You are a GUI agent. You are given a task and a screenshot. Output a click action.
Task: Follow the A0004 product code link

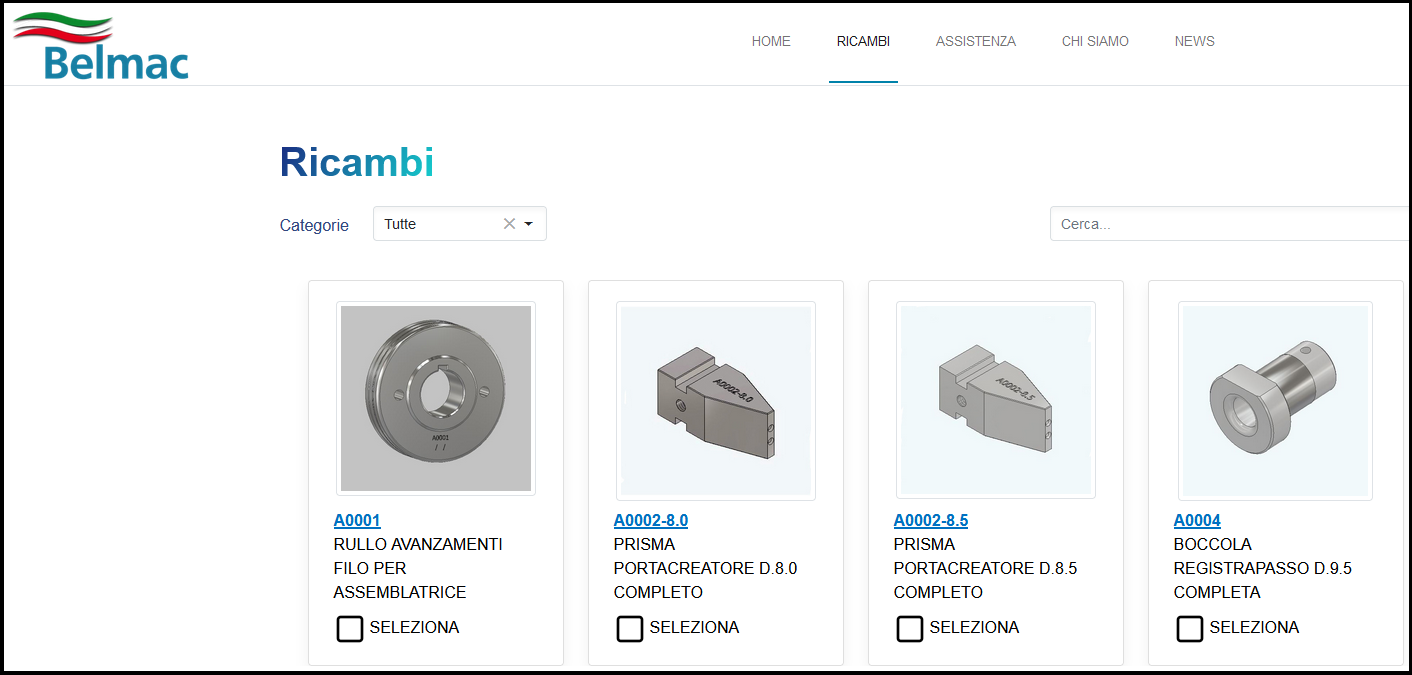[x=1197, y=521]
